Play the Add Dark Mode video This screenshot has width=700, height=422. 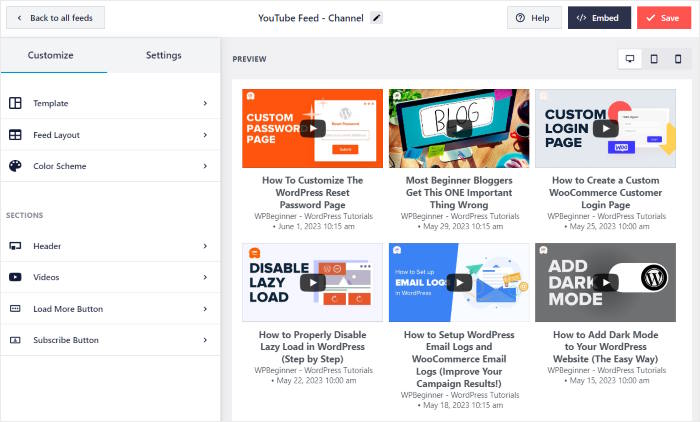coord(605,283)
